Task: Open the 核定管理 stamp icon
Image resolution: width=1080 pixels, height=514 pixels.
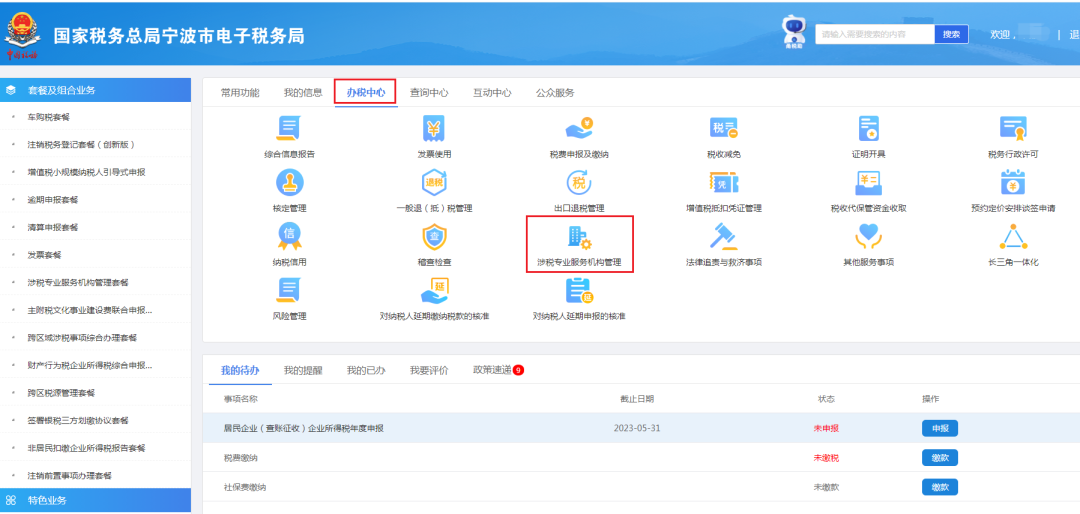Action: [289, 183]
